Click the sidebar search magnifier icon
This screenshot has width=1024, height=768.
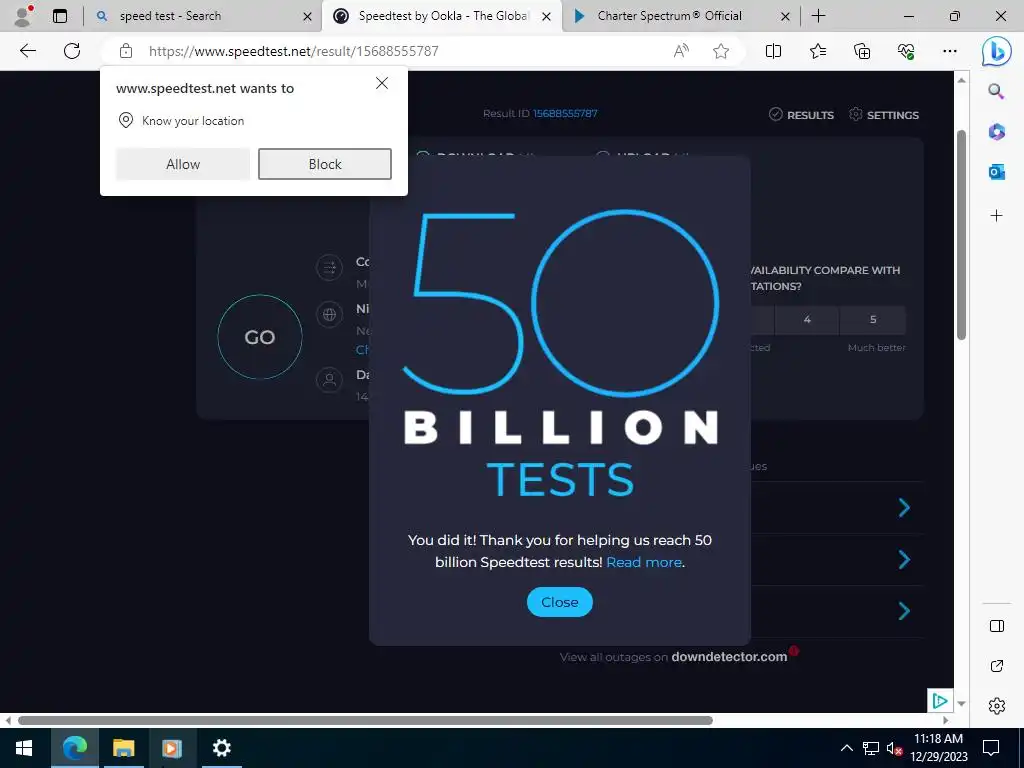tap(997, 91)
